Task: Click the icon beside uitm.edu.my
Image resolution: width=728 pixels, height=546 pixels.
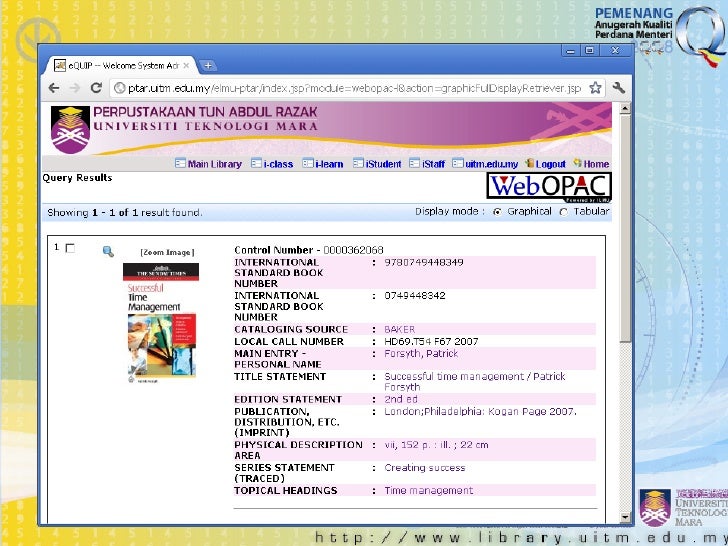Action: [x=458, y=163]
